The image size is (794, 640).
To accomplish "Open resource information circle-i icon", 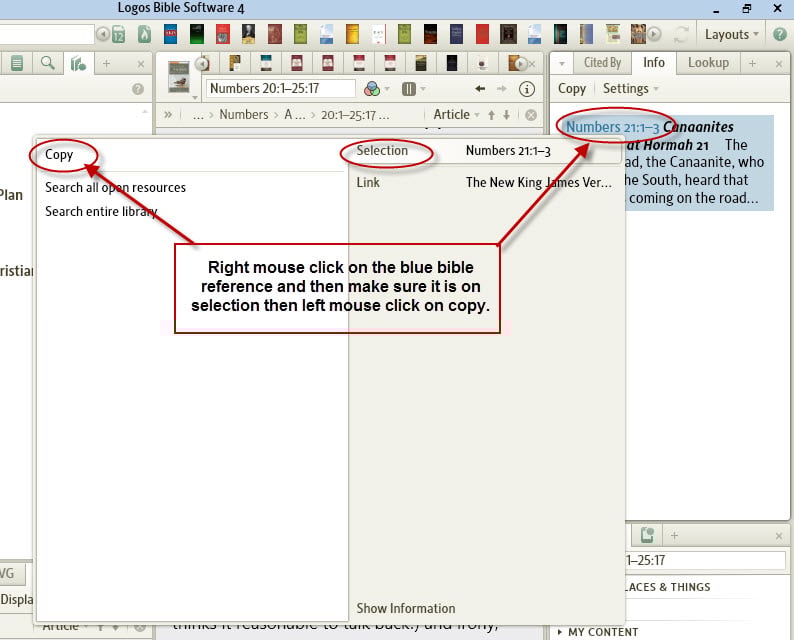I will [x=527, y=90].
